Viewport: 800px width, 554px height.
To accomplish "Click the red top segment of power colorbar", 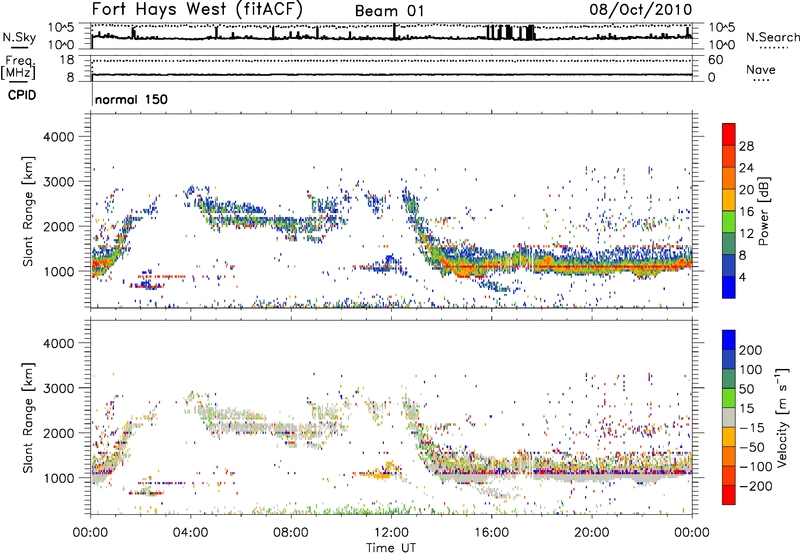I will 729,135.
